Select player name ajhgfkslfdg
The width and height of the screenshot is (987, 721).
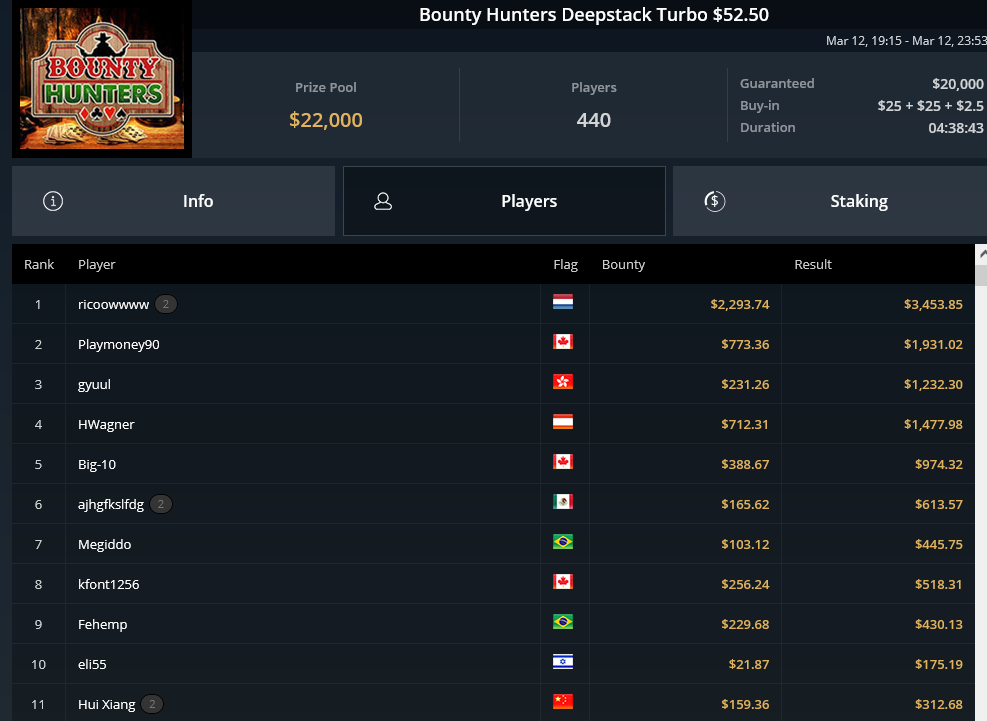tap(111, 504)
